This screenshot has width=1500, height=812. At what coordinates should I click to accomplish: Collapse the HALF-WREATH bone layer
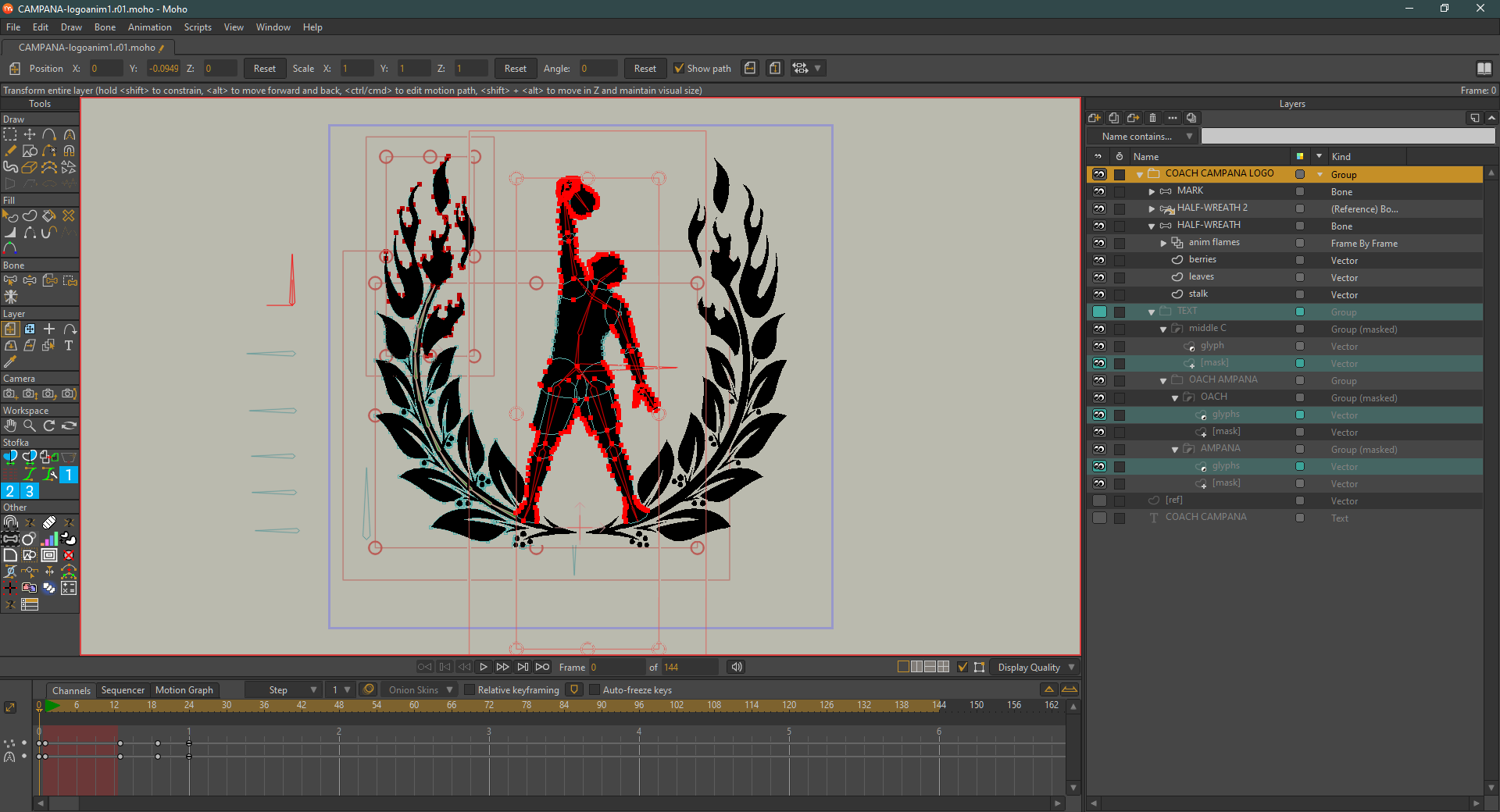point(1152,226)
